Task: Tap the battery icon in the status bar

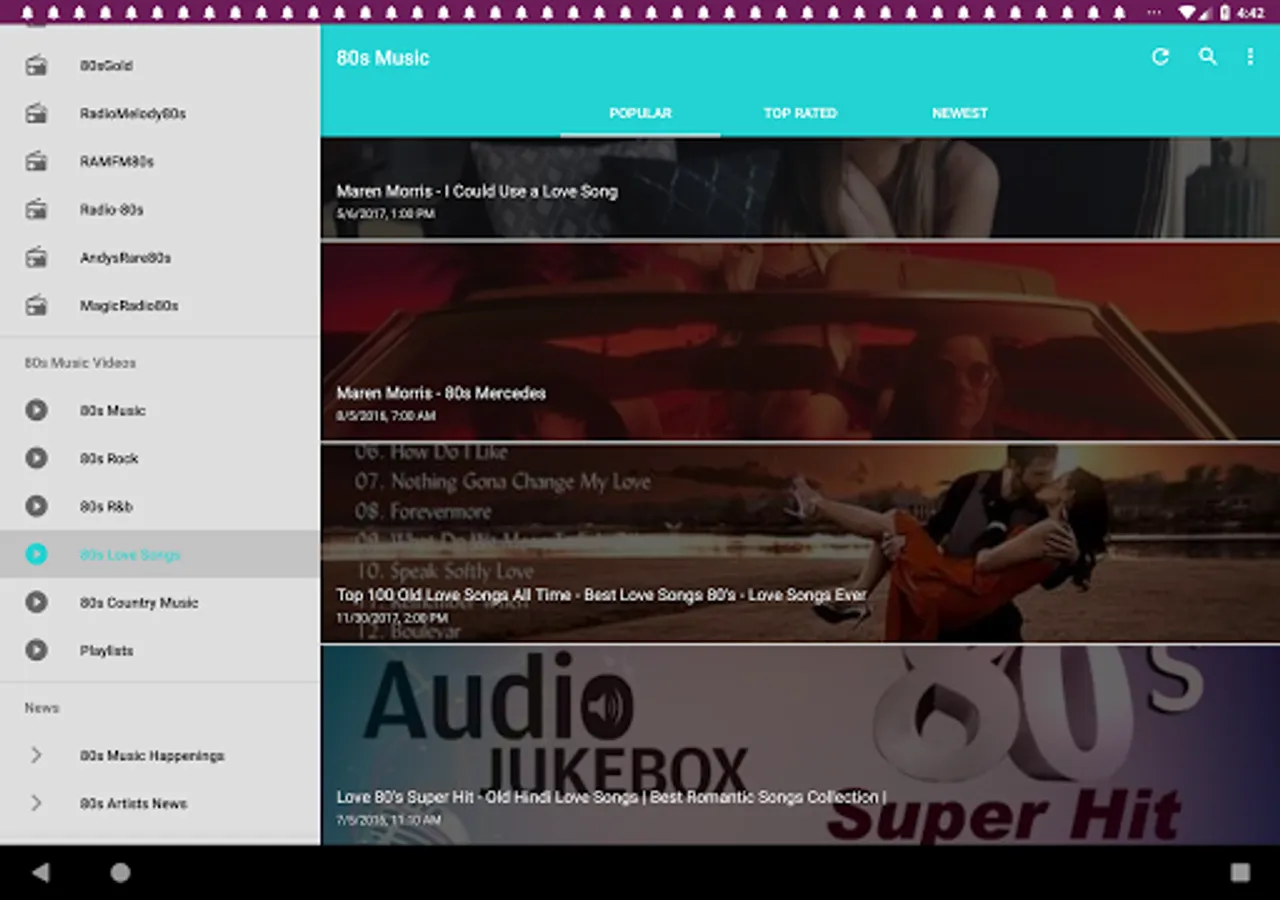Action: [x=1225, y=13]
